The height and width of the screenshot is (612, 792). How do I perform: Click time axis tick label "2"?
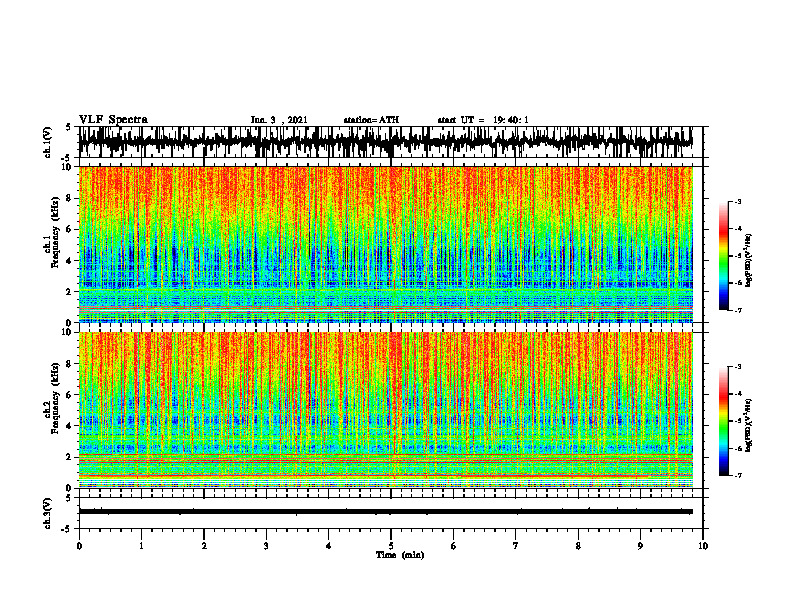pos(204,546)
